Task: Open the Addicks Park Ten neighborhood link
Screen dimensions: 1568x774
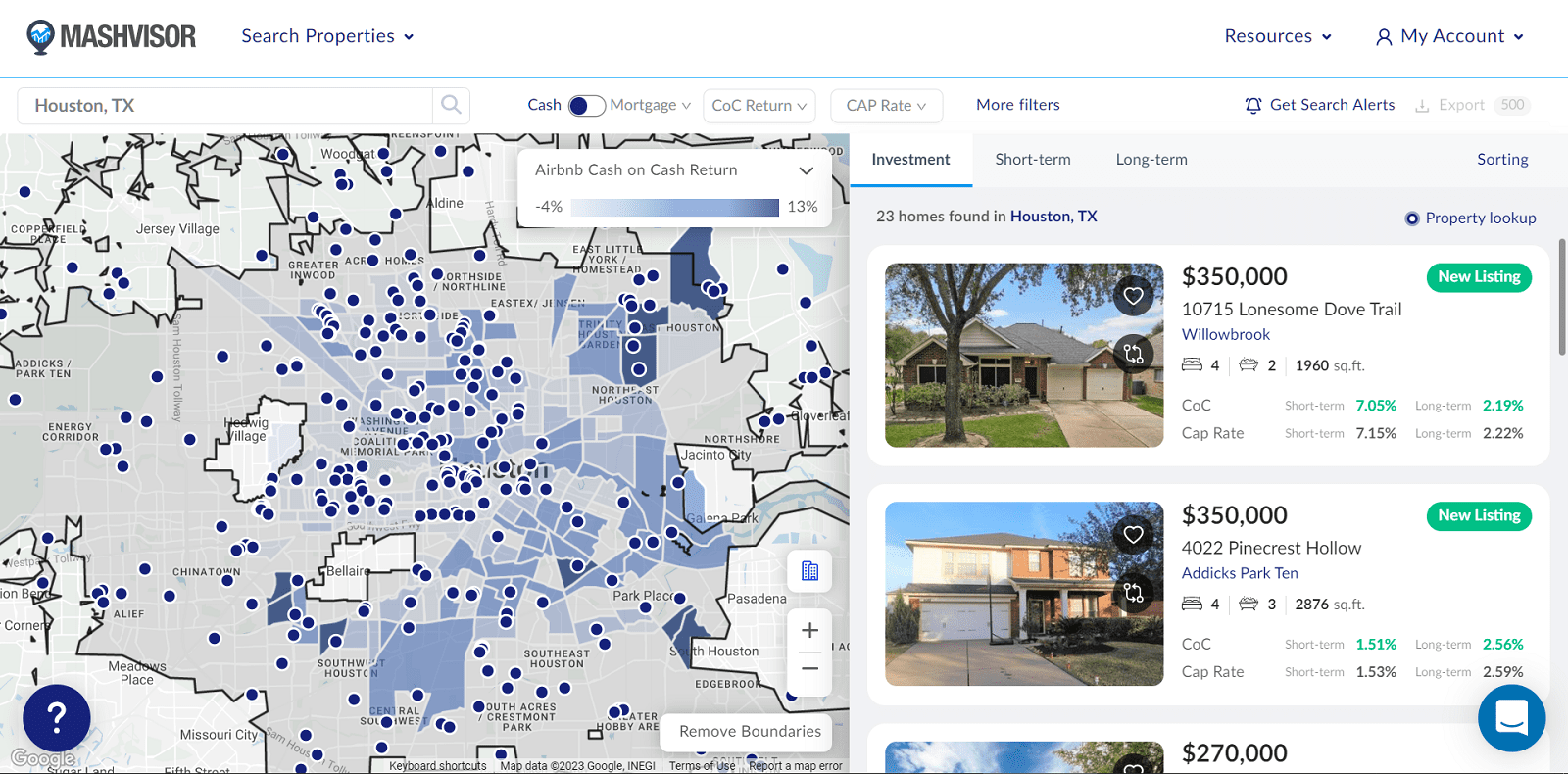Action: 1240,573
